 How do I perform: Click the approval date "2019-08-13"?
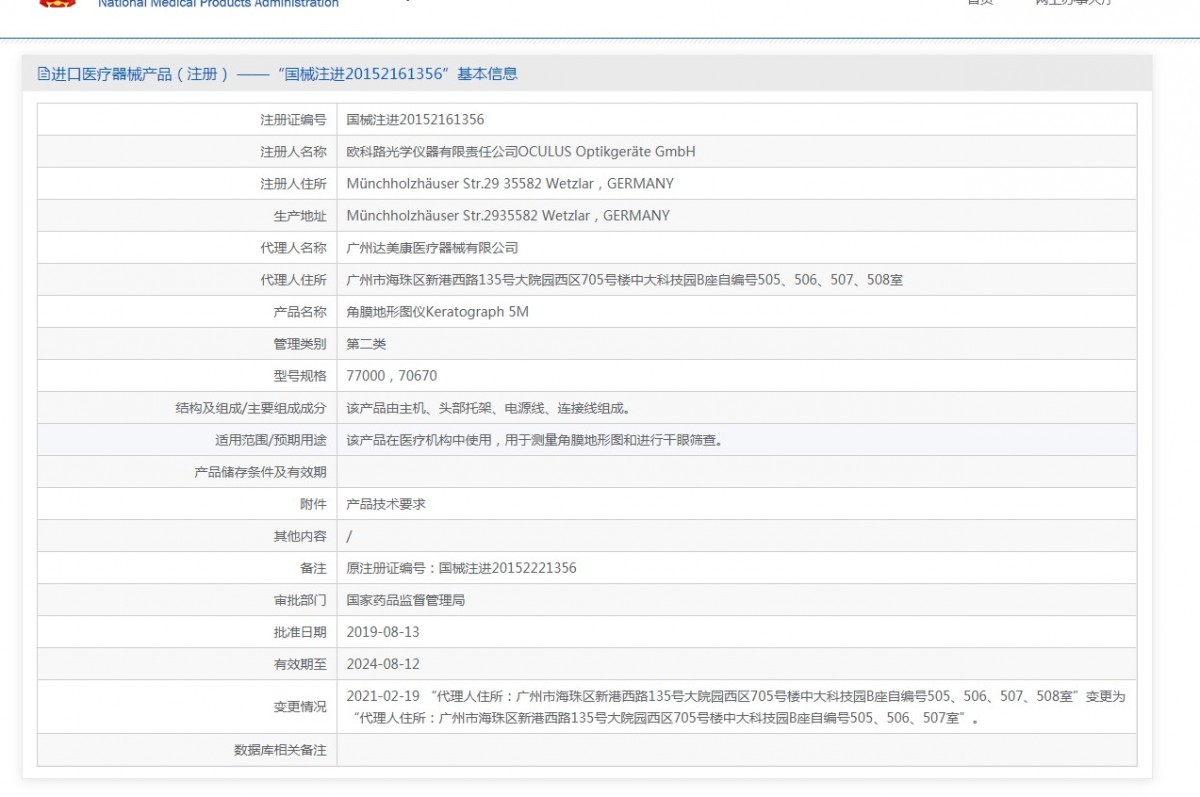383,632
